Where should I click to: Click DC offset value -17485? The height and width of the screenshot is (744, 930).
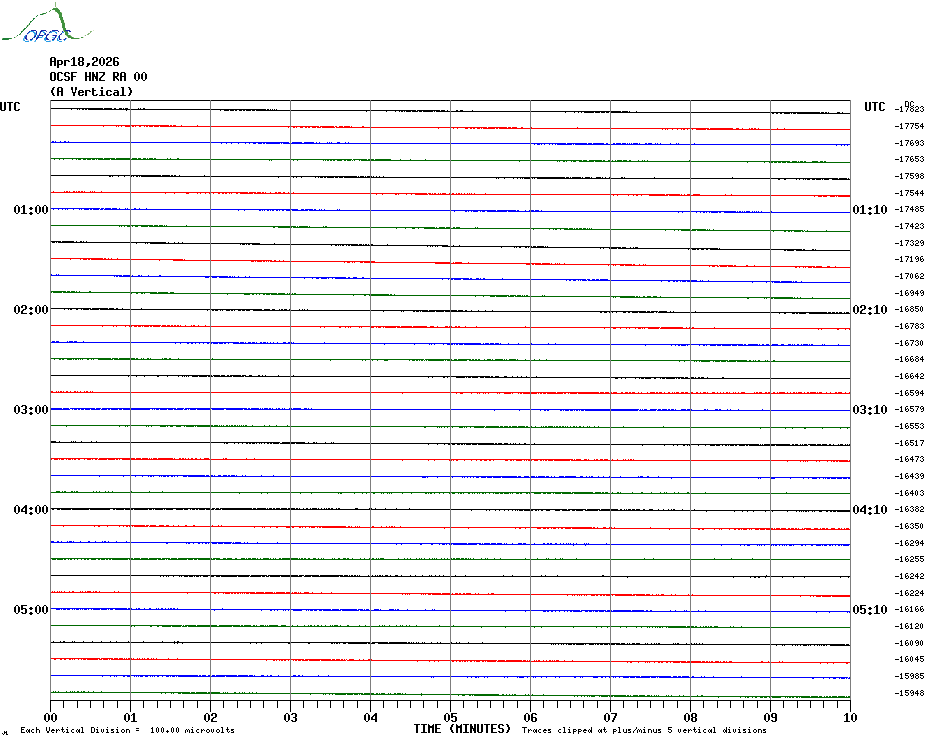click(x=909, y=209)
